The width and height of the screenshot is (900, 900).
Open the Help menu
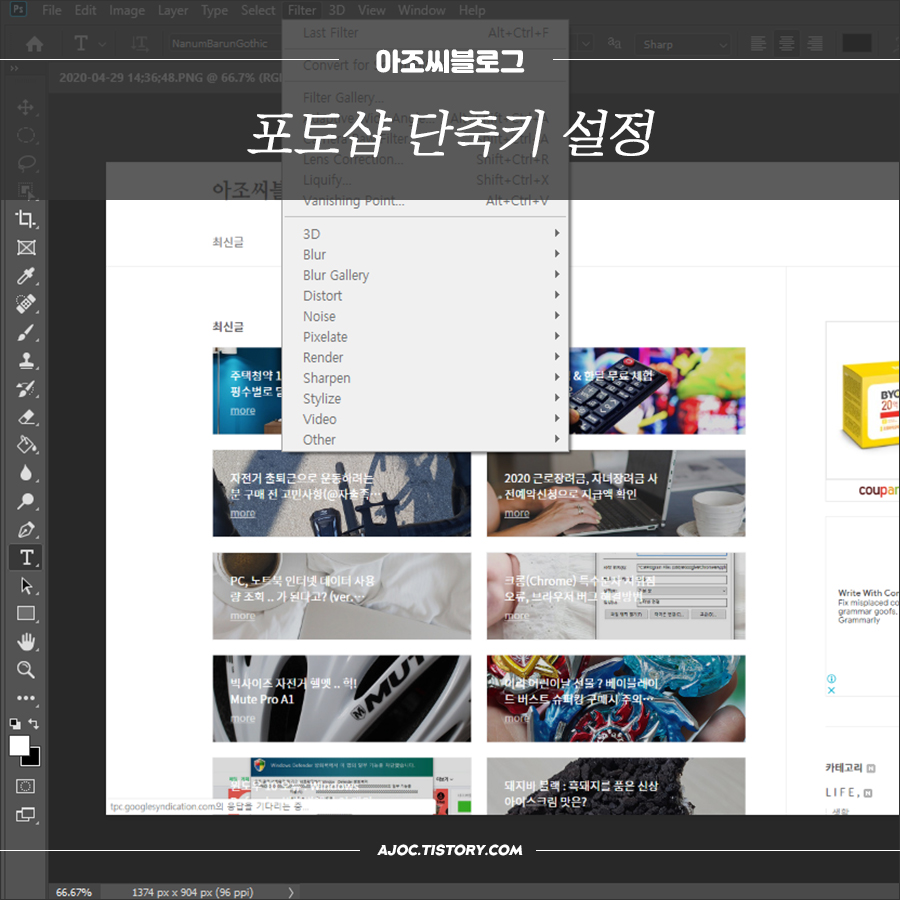pyautogui.click(x=472, y=10)
